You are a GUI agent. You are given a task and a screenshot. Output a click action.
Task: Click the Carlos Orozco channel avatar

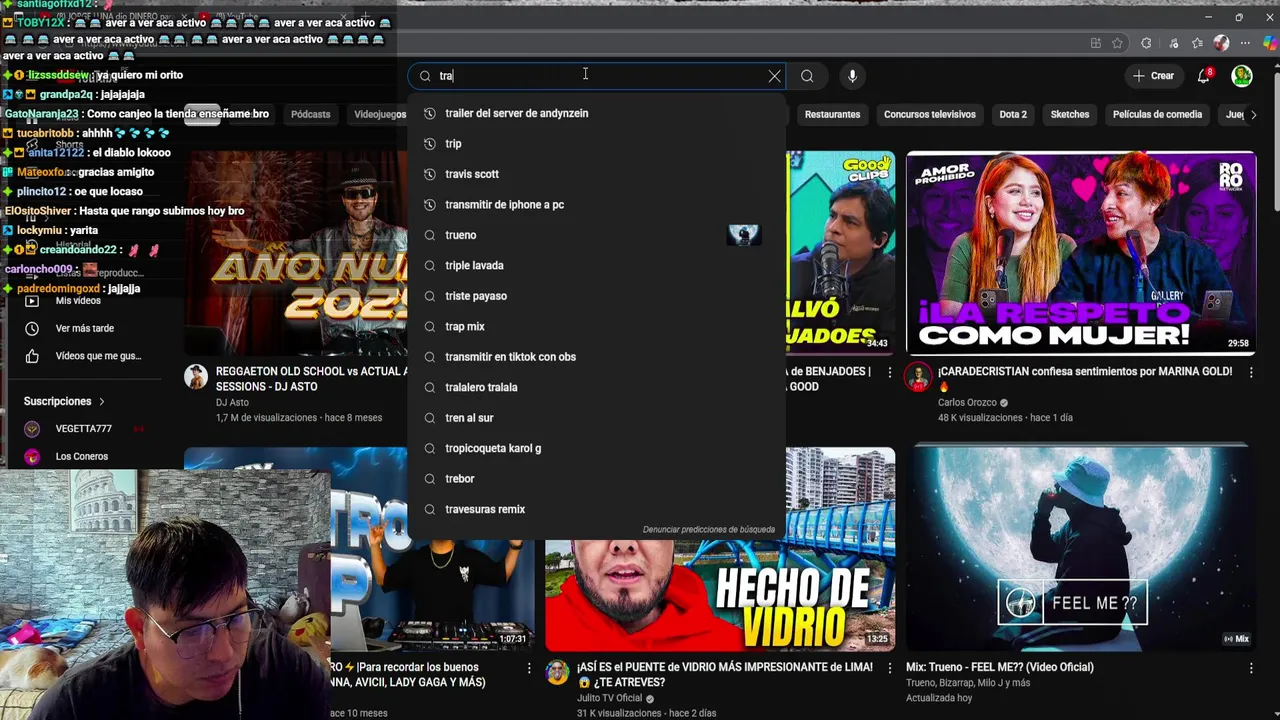tap(917, 377)
